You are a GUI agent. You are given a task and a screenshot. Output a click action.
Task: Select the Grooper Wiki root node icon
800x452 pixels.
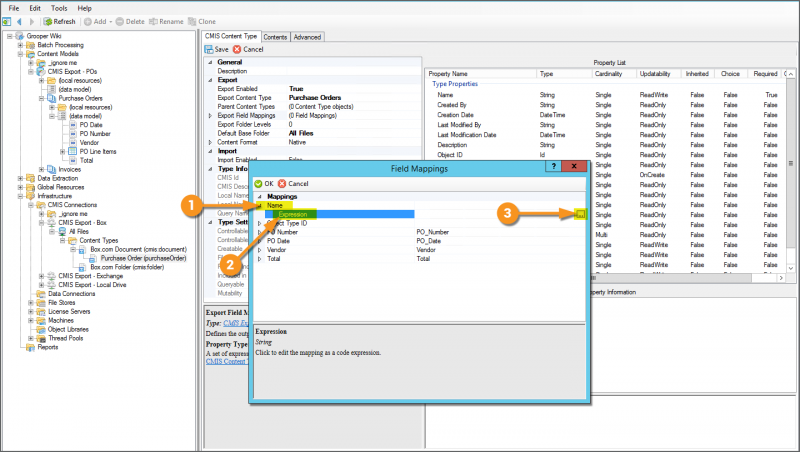click(20, 36)
